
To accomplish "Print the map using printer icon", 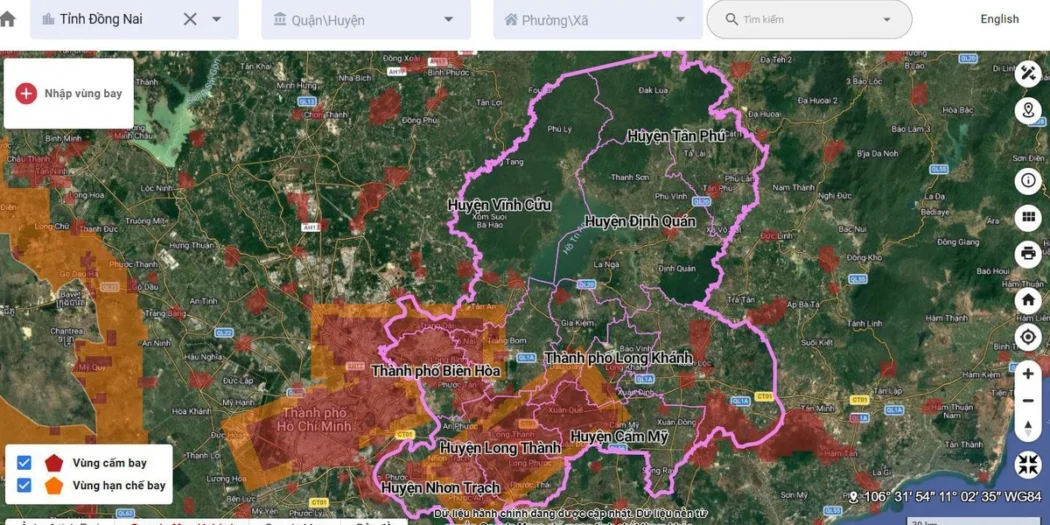I will 1027,254.
